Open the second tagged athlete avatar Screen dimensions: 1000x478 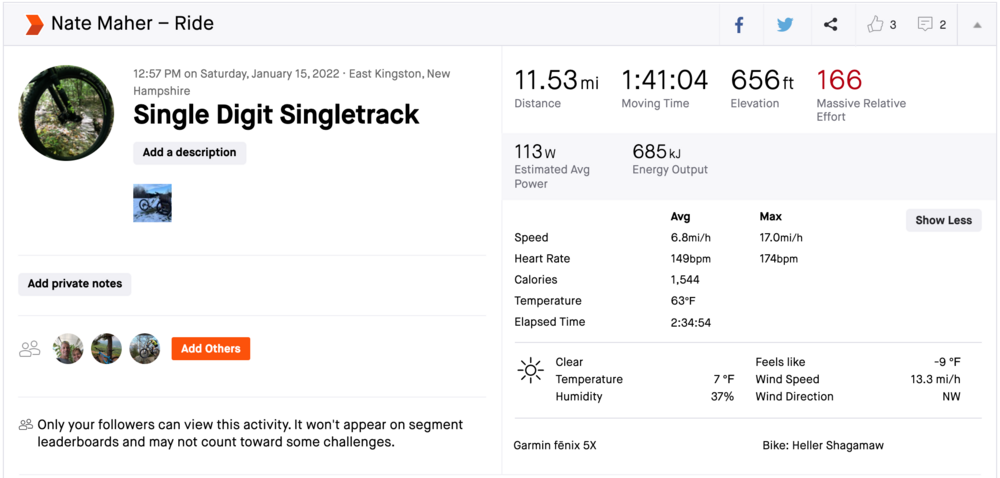tap(106, 348)
